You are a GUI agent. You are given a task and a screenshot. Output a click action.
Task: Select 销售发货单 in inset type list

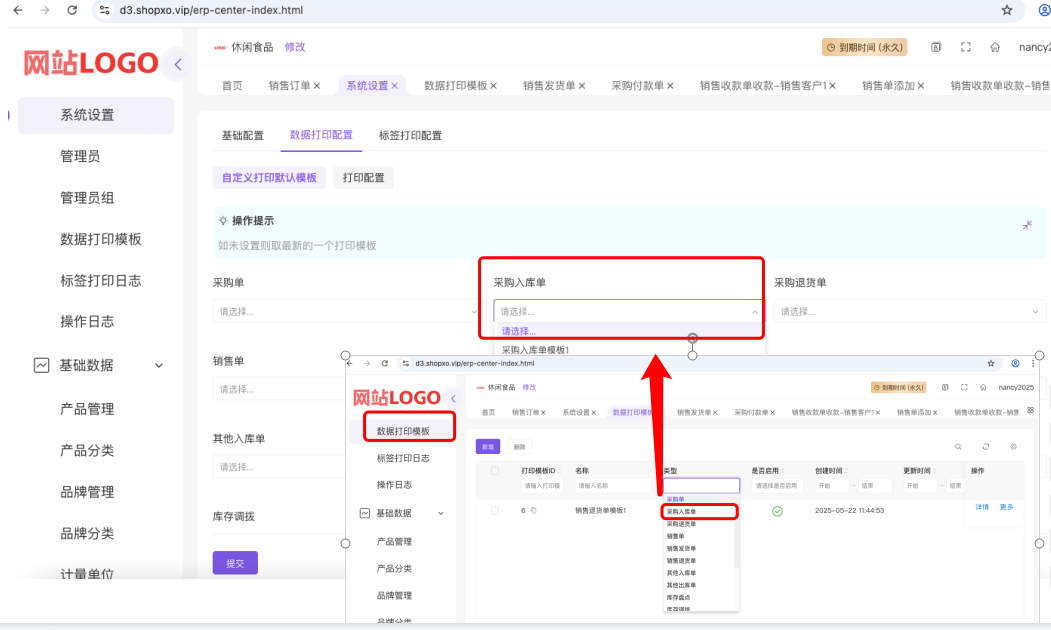pyautogui.click(x=681, y=548)
